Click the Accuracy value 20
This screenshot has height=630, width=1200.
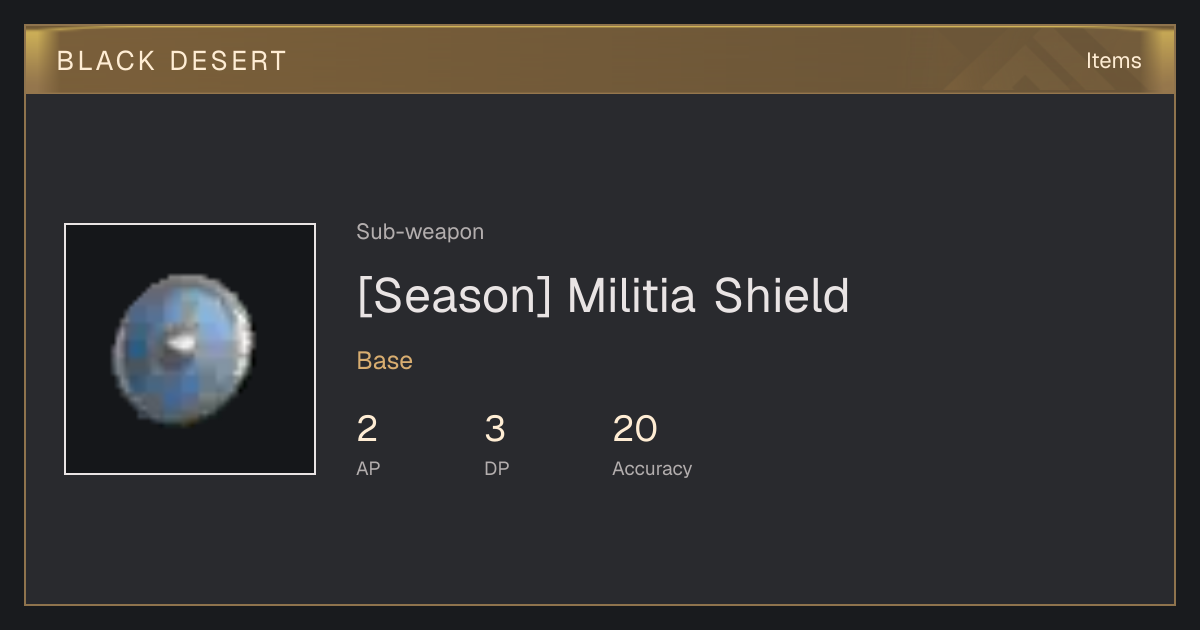click(x=635, y=429)
